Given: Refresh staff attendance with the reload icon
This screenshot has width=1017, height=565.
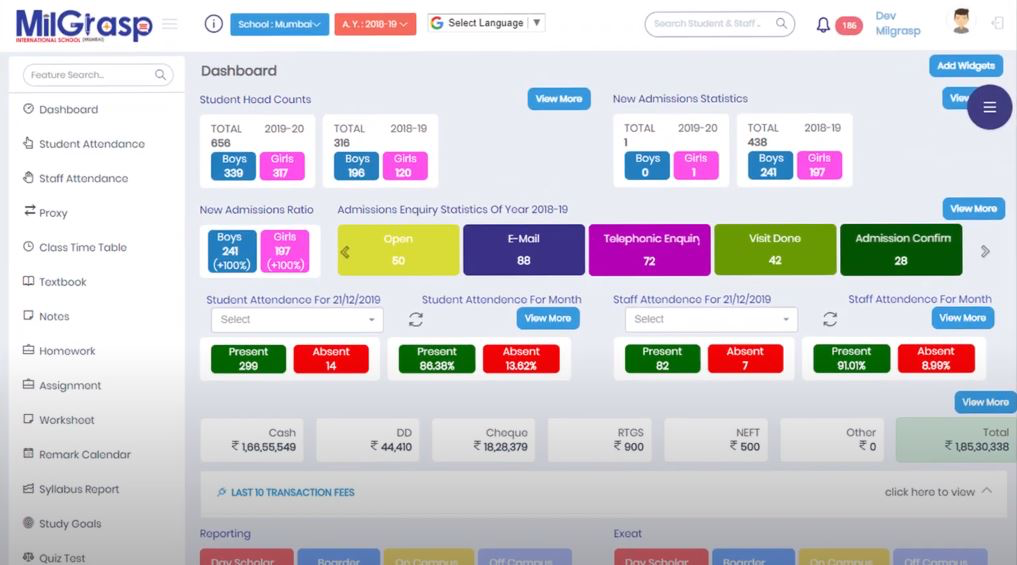Looking at the screenshot, I should [830, 319].
